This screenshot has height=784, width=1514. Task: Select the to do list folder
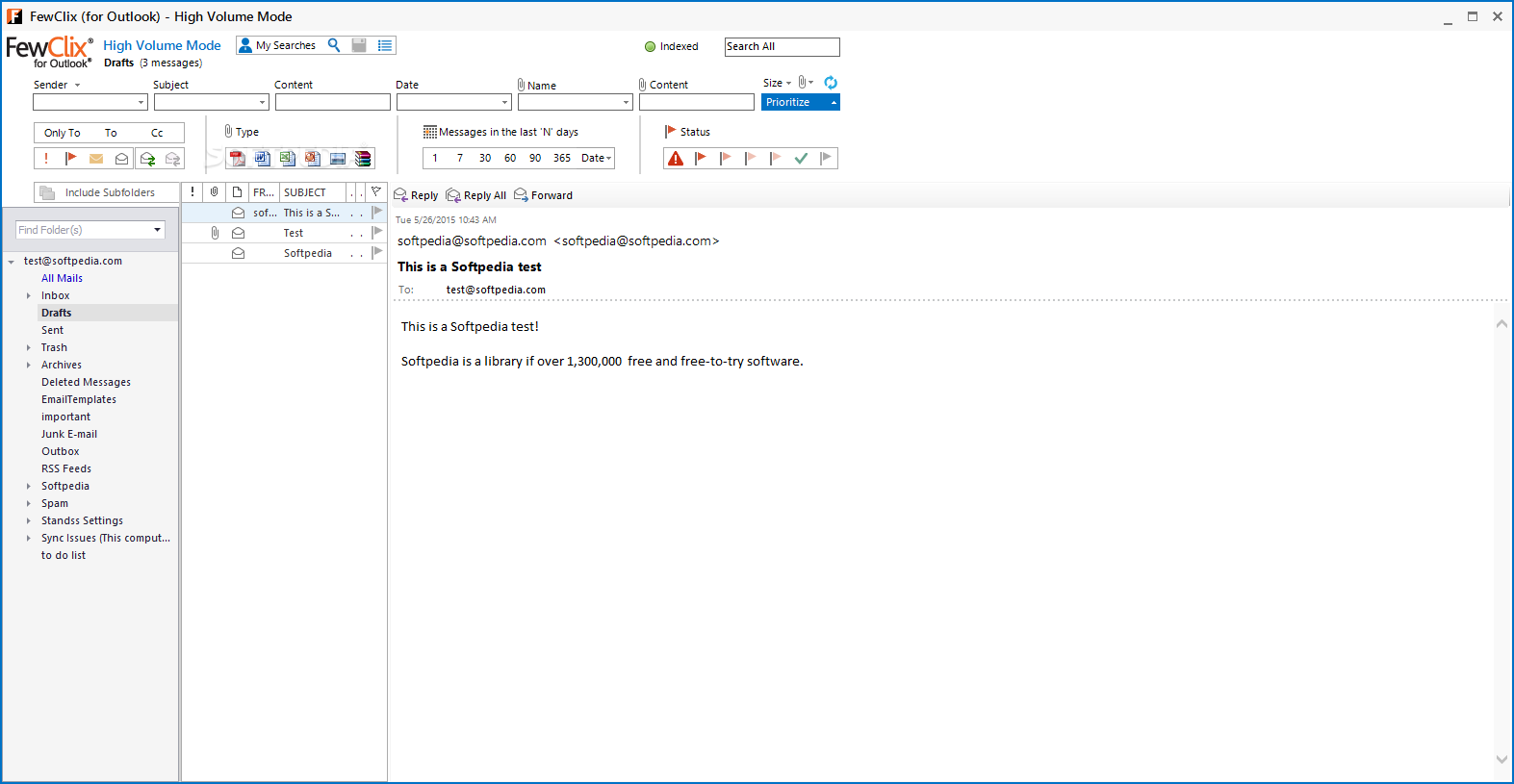(x=64, y=556)
